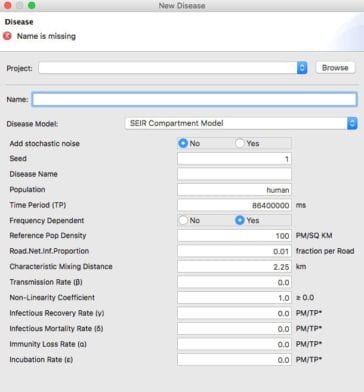Click the Transmission Rate field
This screenshot has height=392, width=364.
click(x=234, y=282)
